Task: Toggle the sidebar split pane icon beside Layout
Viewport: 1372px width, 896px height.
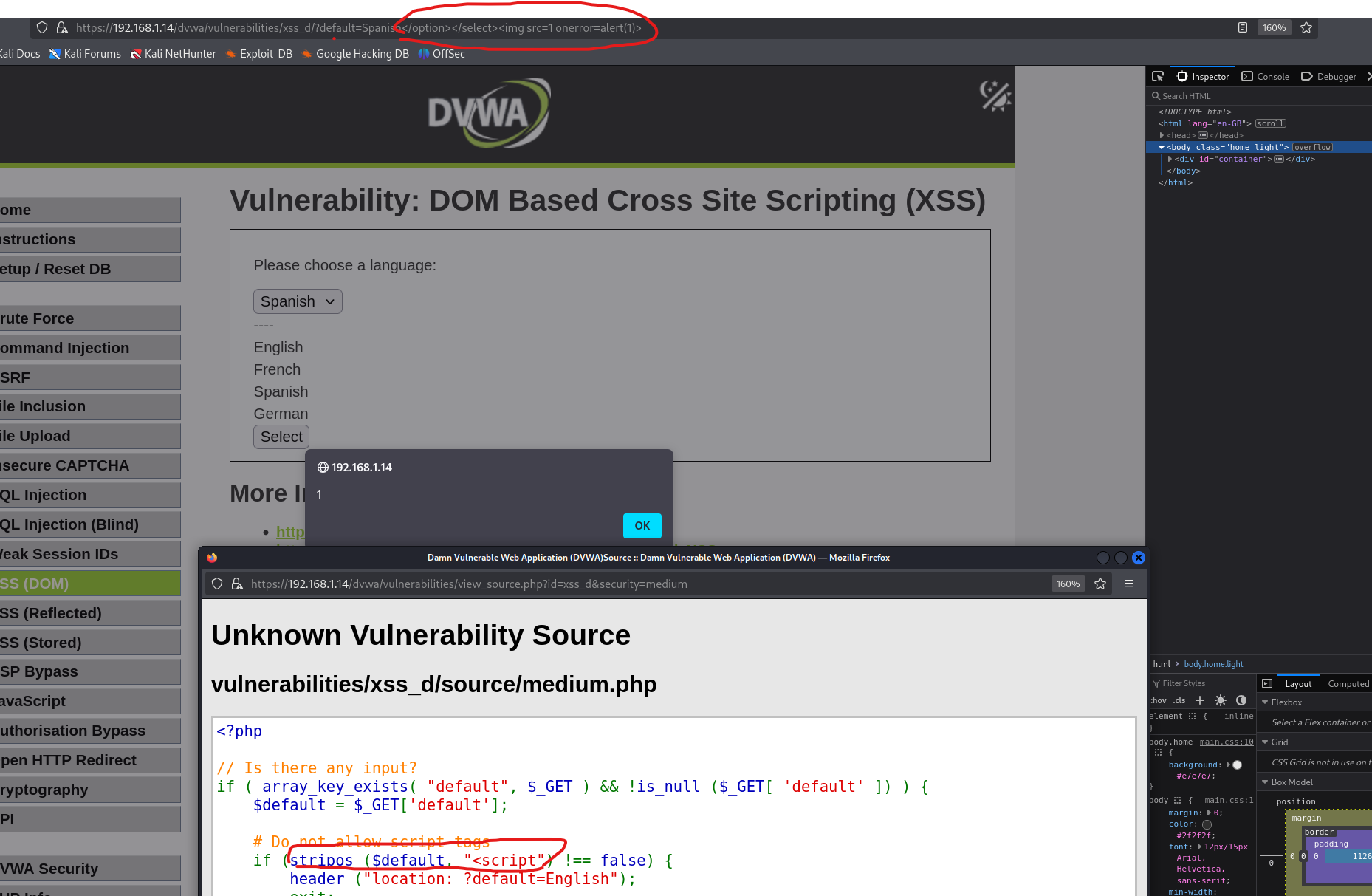Action: 1267,683
